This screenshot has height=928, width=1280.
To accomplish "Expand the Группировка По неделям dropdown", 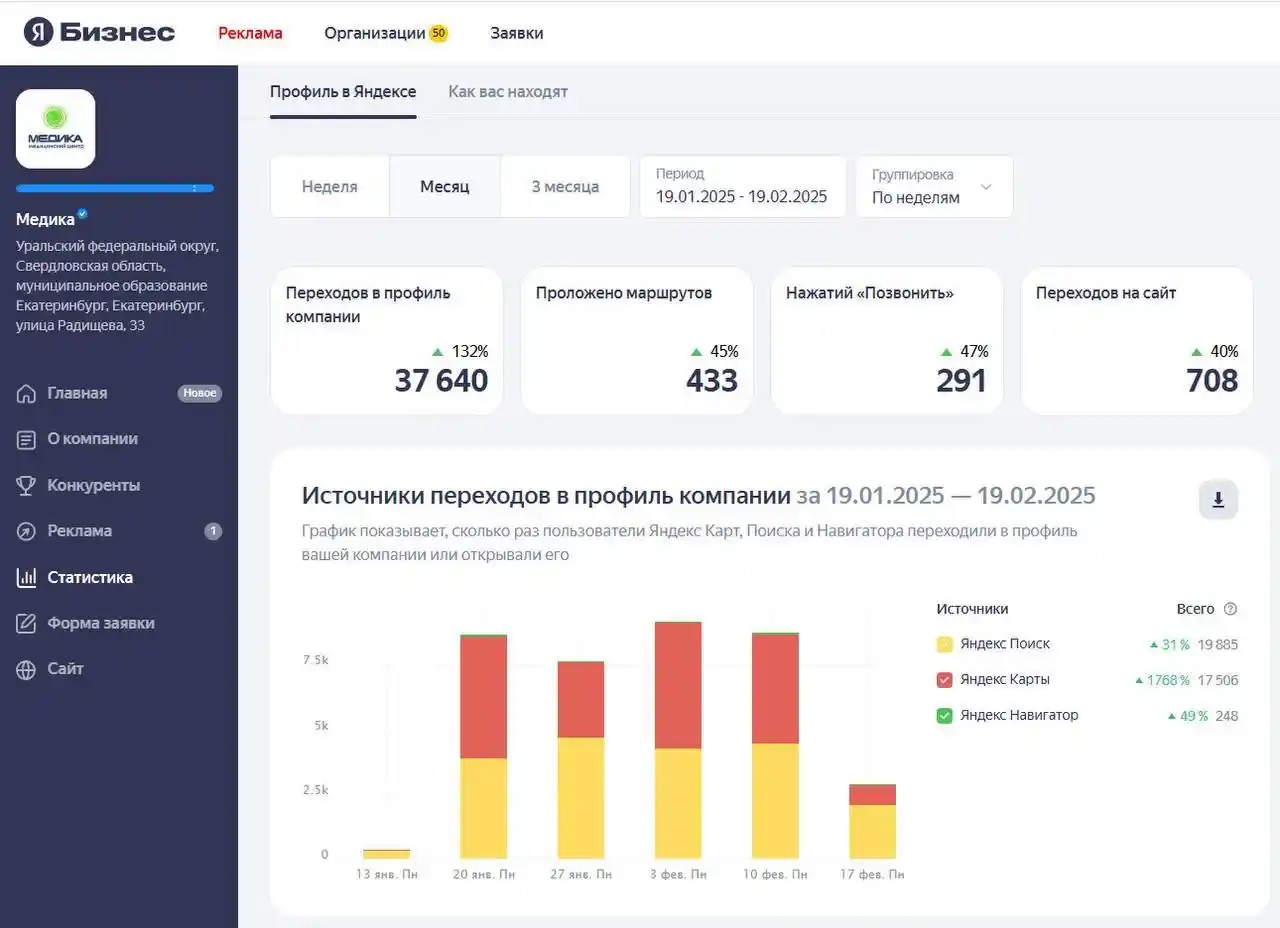I will (934, 186).
